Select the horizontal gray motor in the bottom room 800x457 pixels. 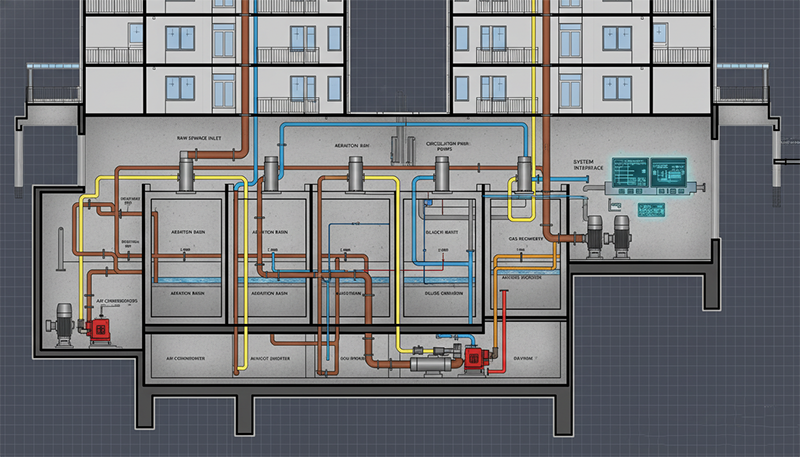coord(428,363)
